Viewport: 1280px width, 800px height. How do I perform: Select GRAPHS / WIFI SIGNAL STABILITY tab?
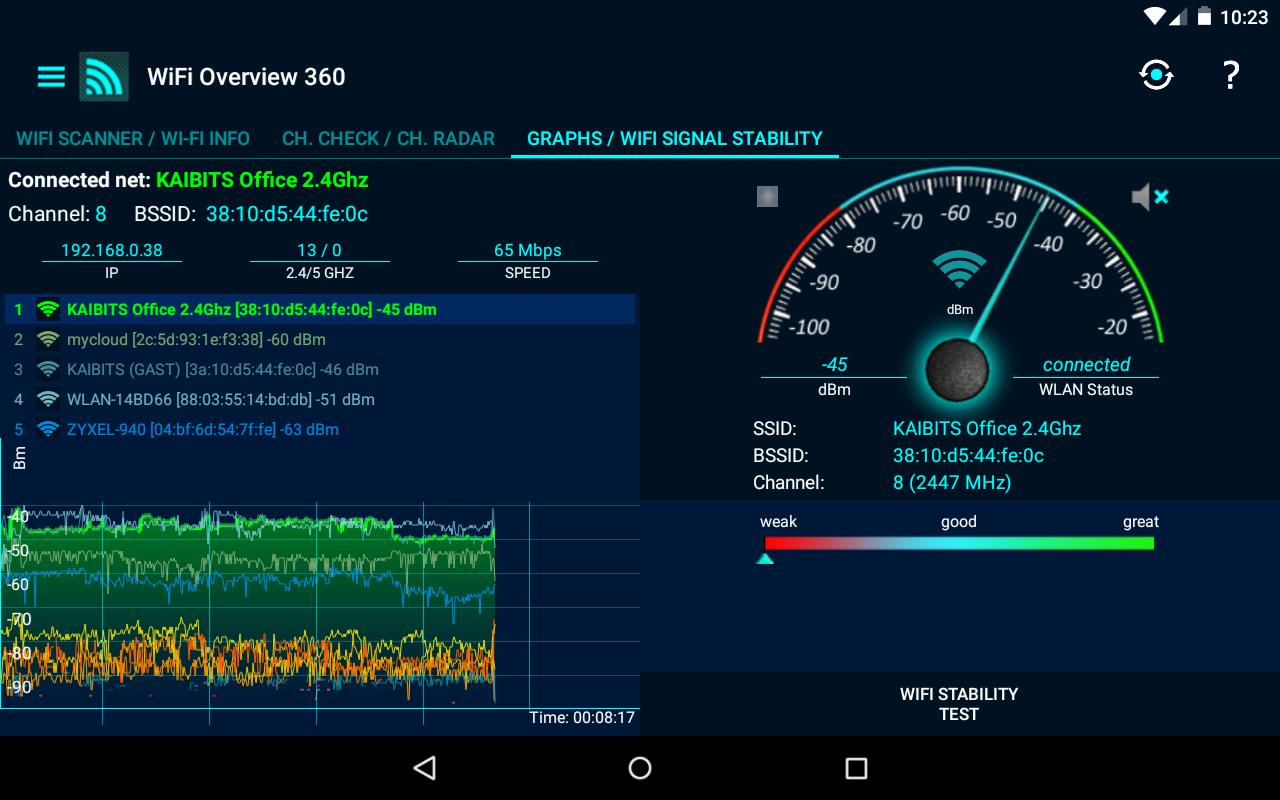tap(674, 139)
